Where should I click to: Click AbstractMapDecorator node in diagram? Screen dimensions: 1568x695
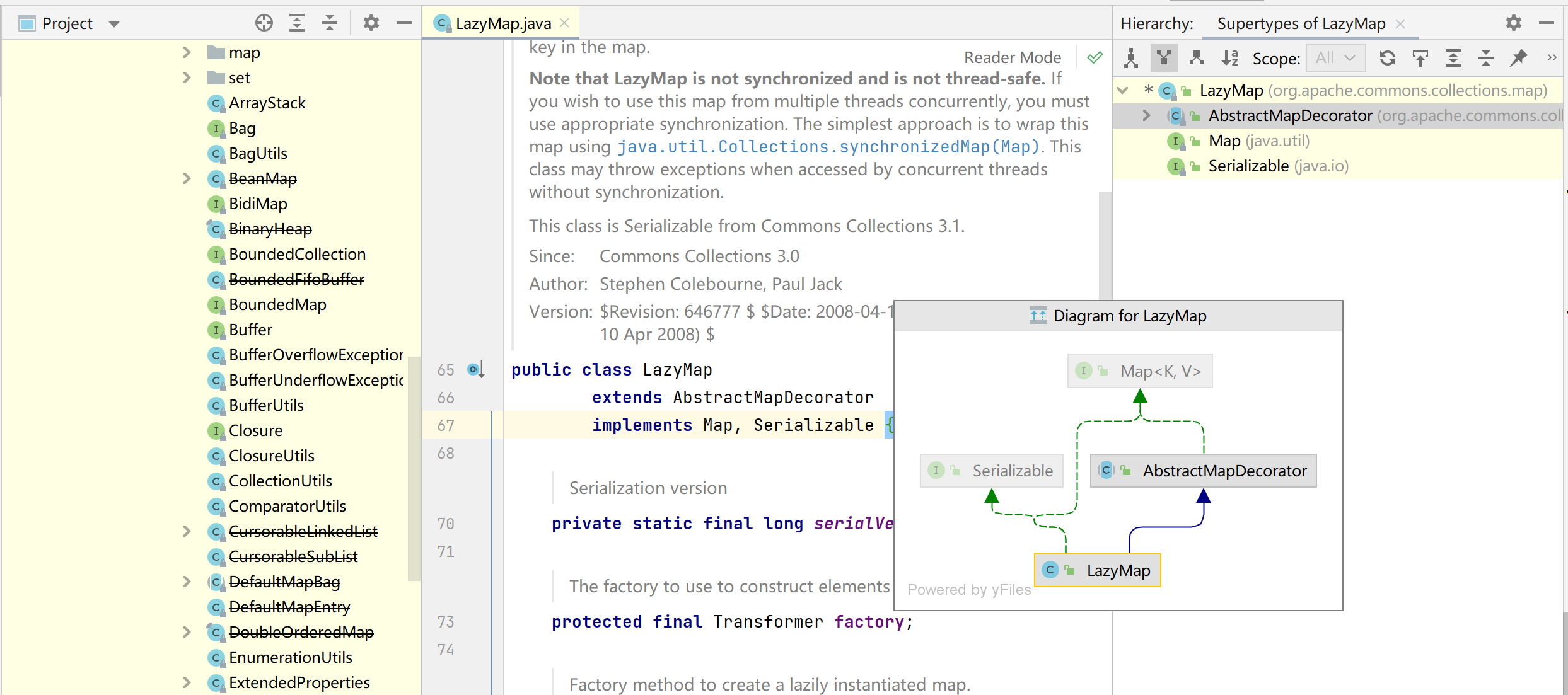pyautogui.click(x=1204, y=471)
